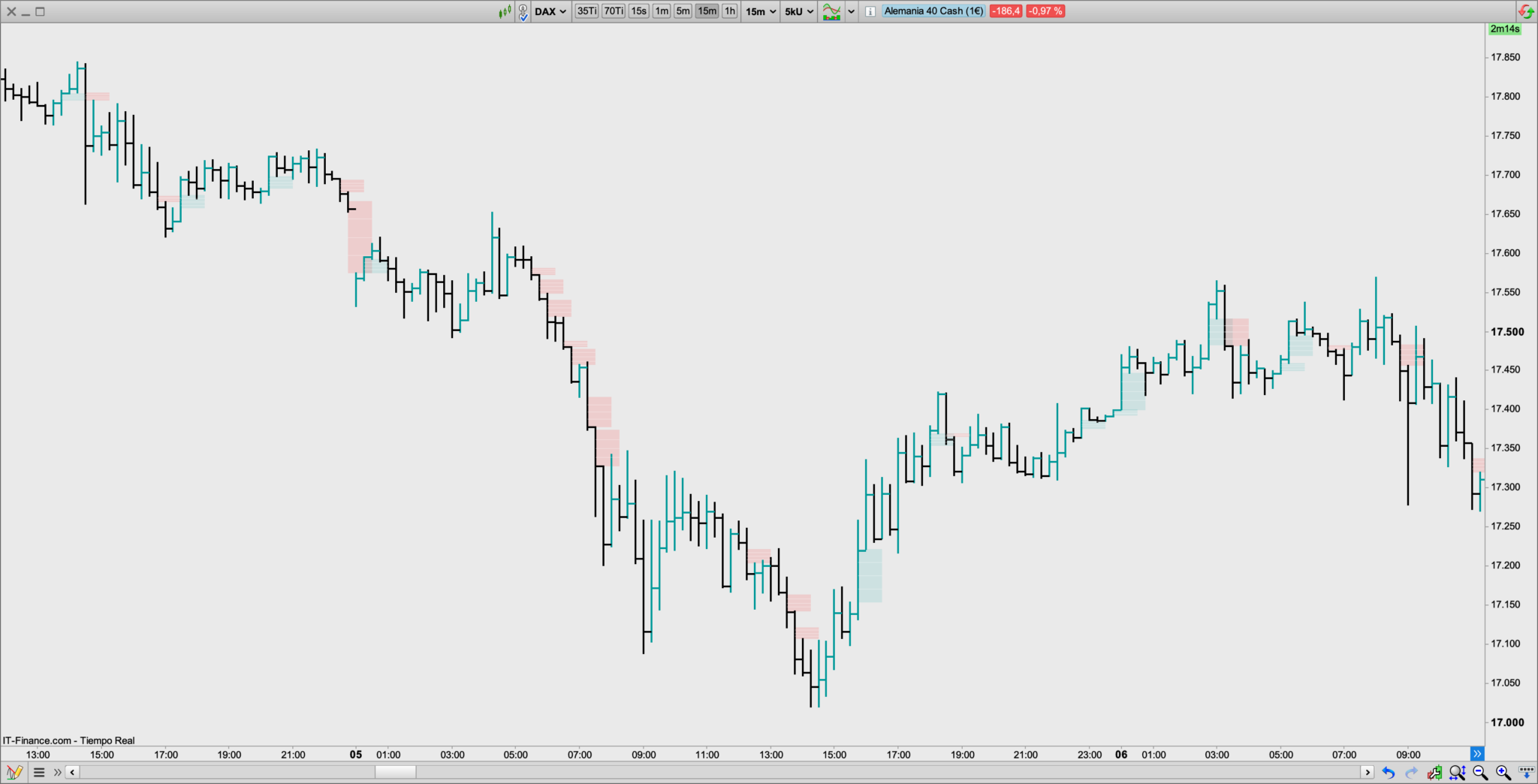
Task: Click the 2m14s countdown timer
Action: [1505, 29]
